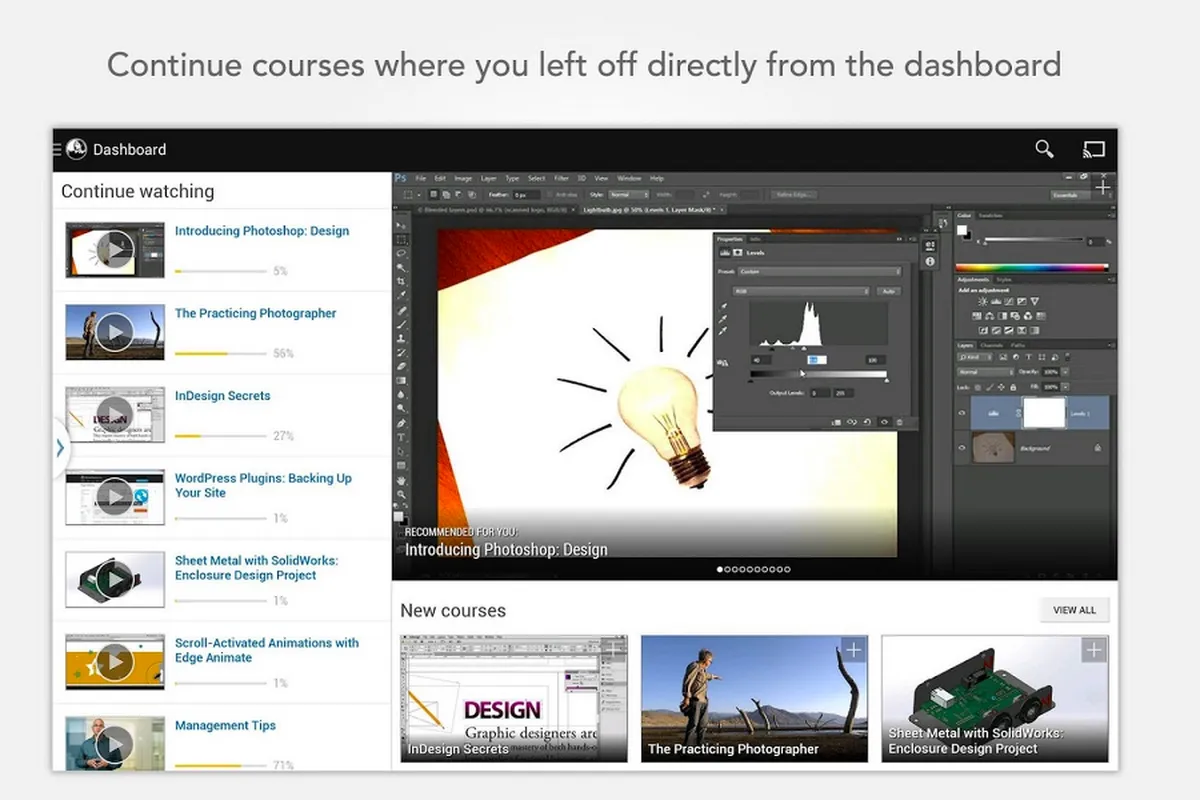Open The Practicing Photographer title link
1200x800 pixels.
click(x=255, y=314)
